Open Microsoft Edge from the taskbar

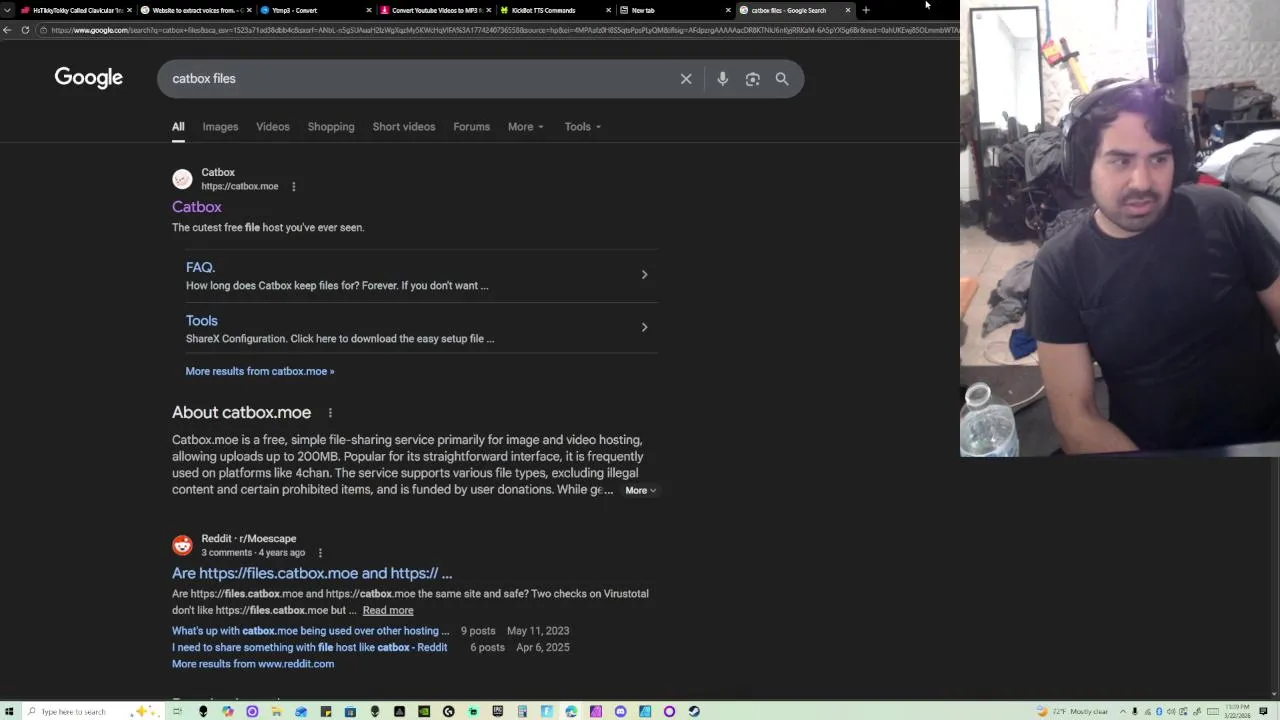click(571, 711)
